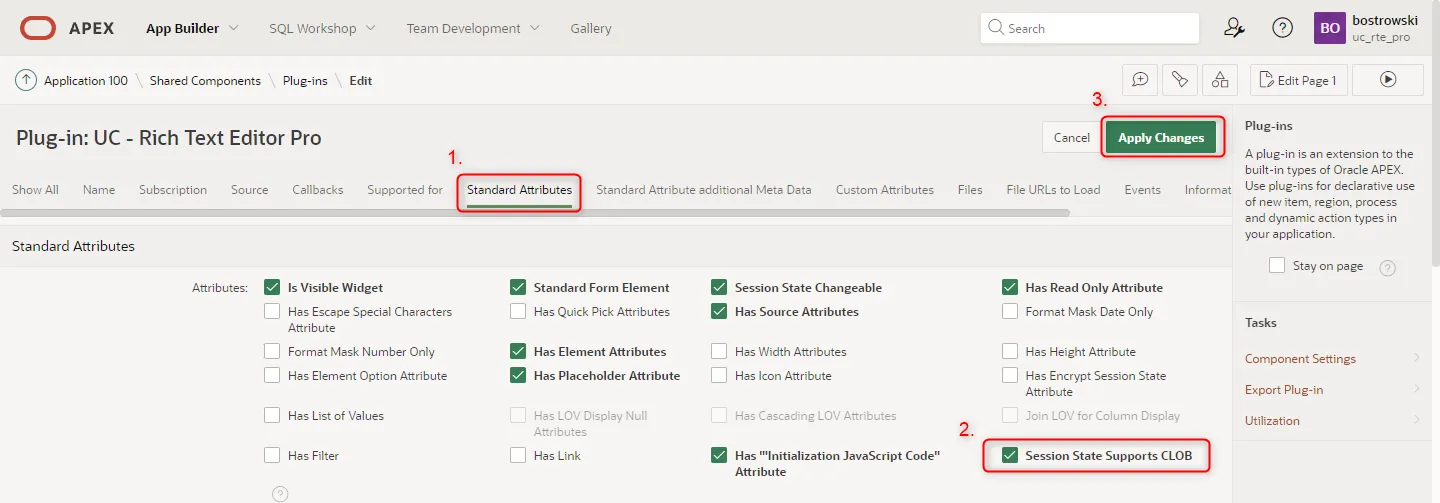Viewport: 1440px width, 503px height.
Task: Open the SQL Workshop dropdown menu
Action: pos(322,28)
